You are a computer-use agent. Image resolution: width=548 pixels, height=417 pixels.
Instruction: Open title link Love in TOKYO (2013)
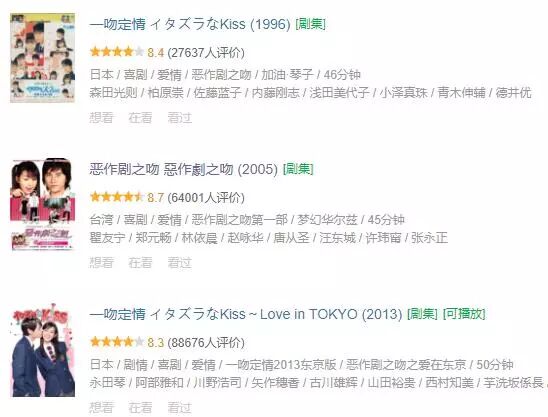point(246,314)
